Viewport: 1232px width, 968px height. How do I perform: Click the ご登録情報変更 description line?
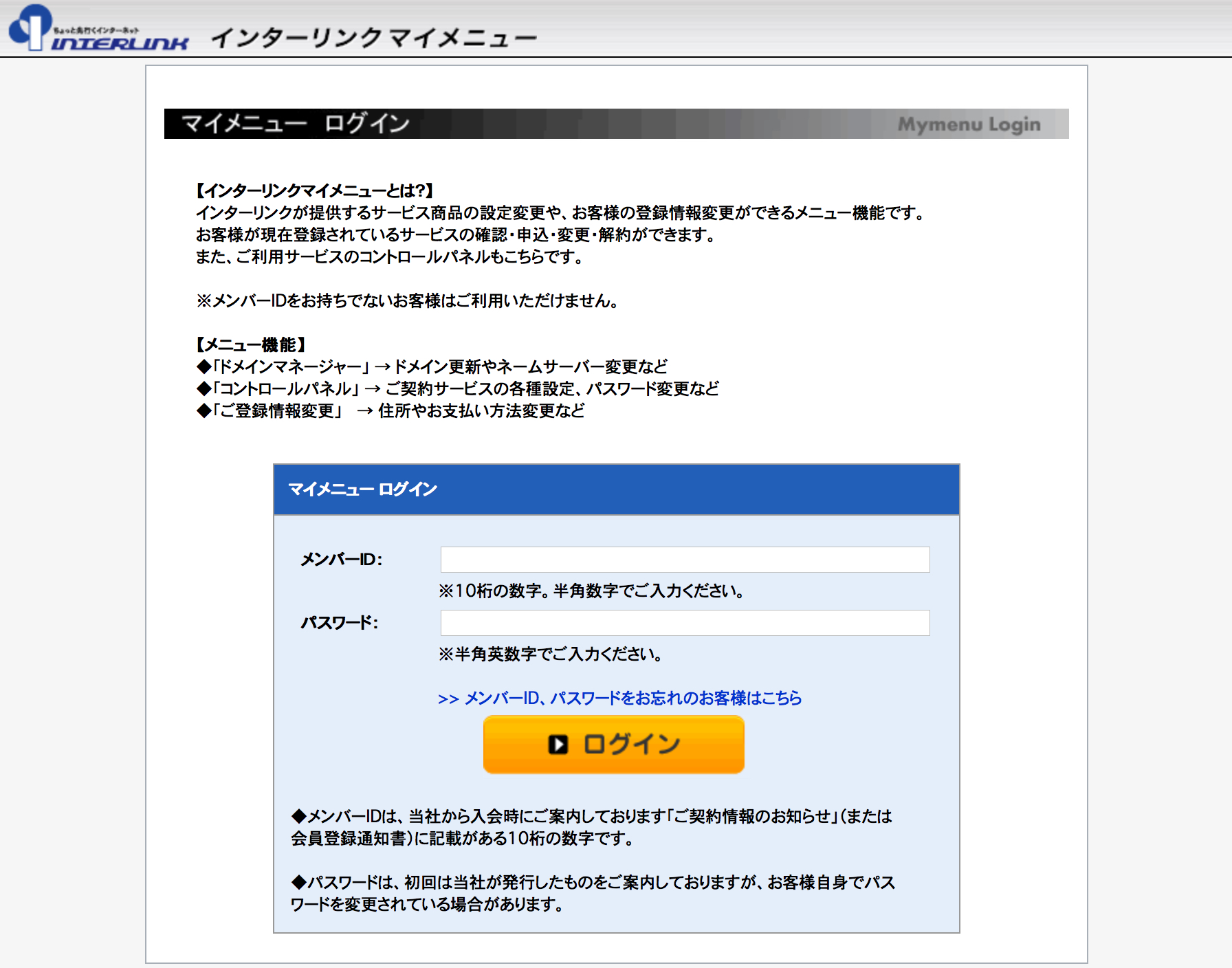390,410
